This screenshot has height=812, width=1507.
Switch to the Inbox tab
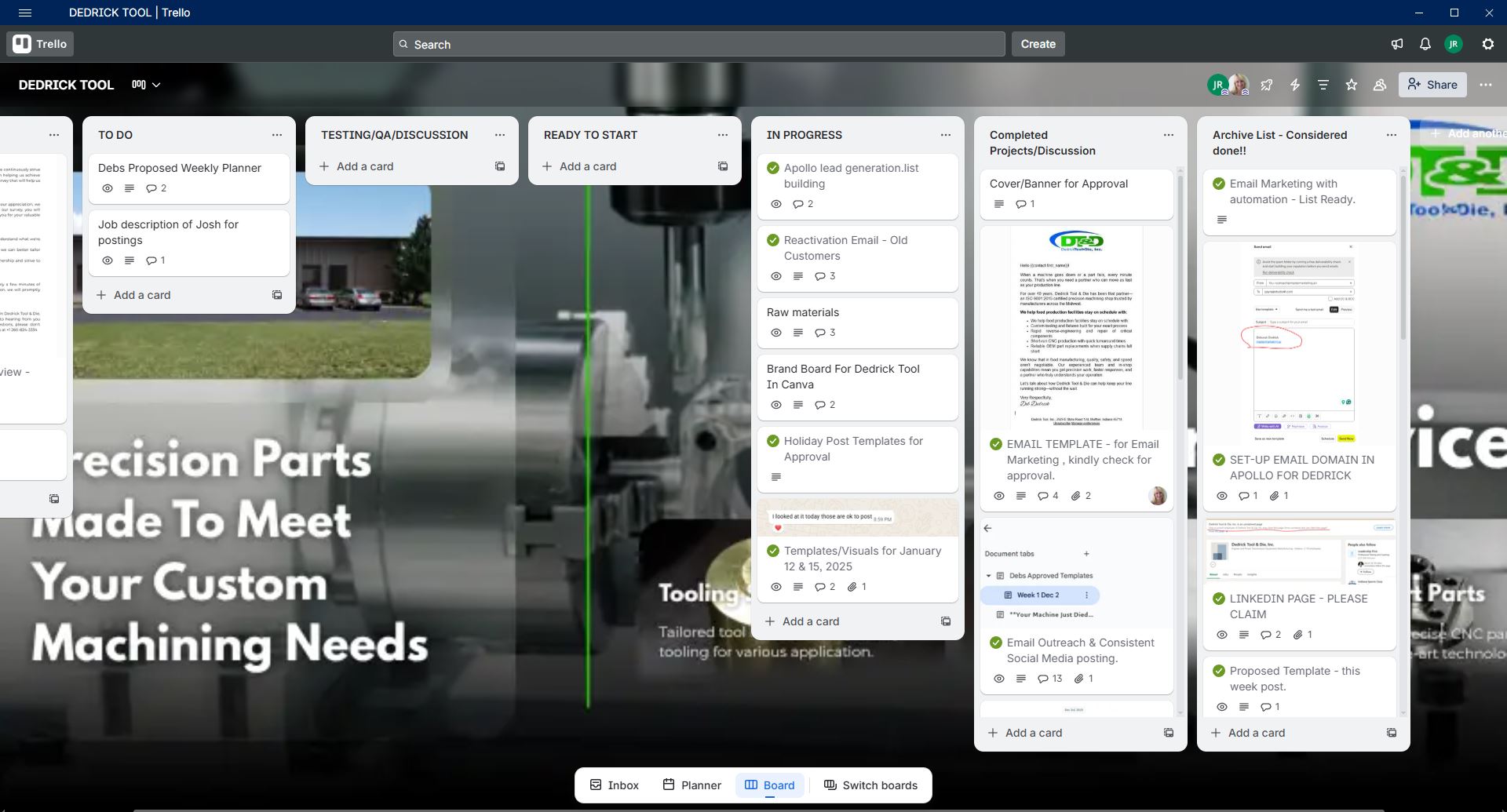tap(615, 785)
